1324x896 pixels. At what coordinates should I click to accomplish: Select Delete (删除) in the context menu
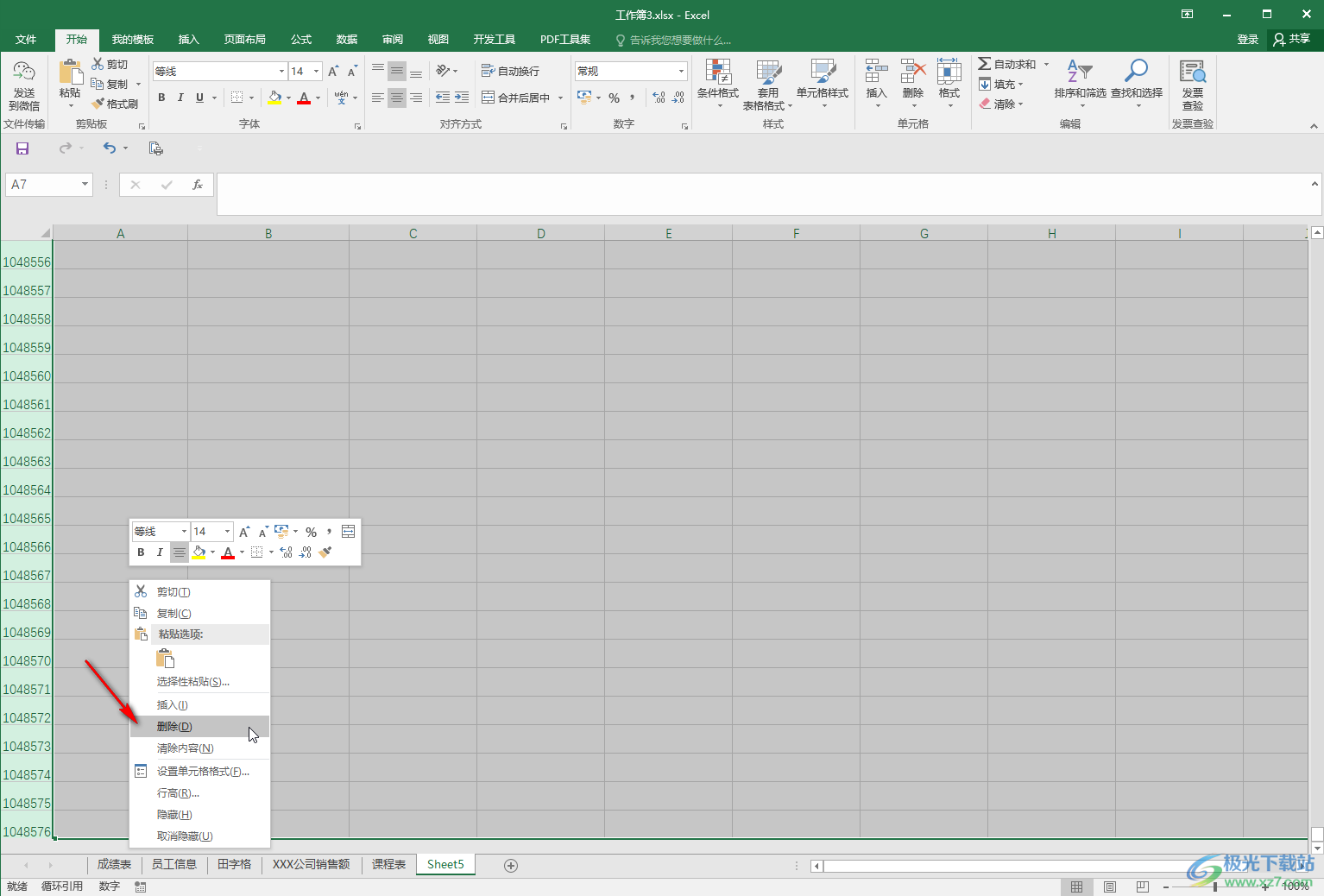click(x=199, y=727)
